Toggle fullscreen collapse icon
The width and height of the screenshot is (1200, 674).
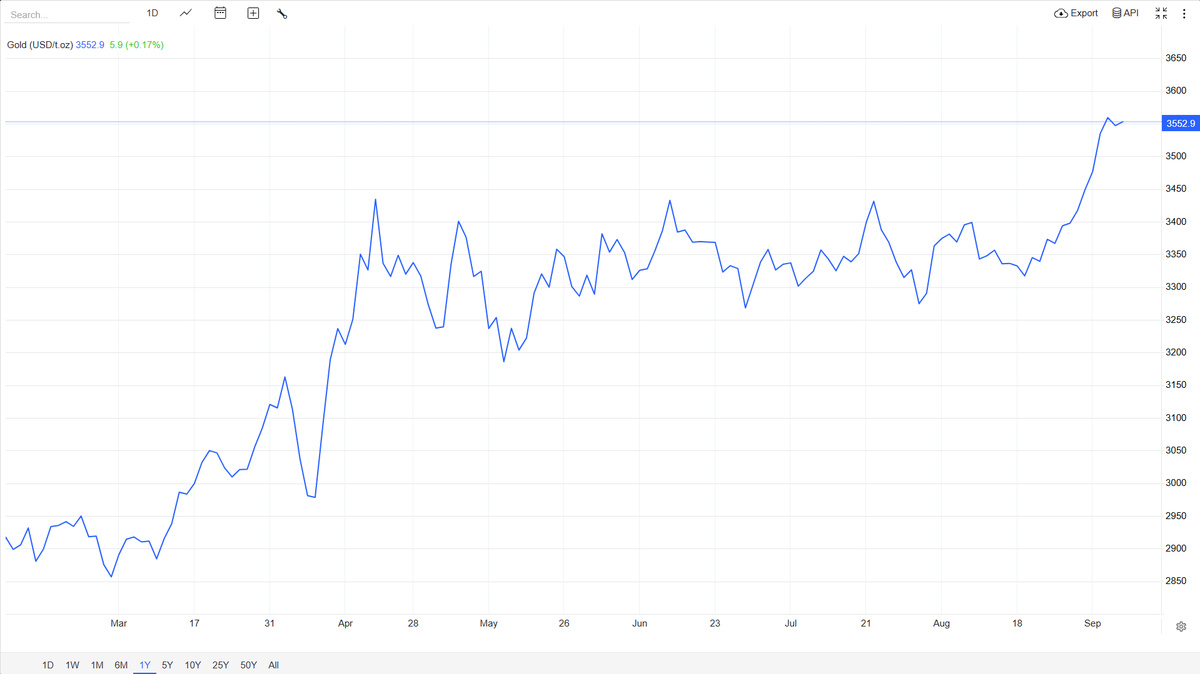point(1161,13)
